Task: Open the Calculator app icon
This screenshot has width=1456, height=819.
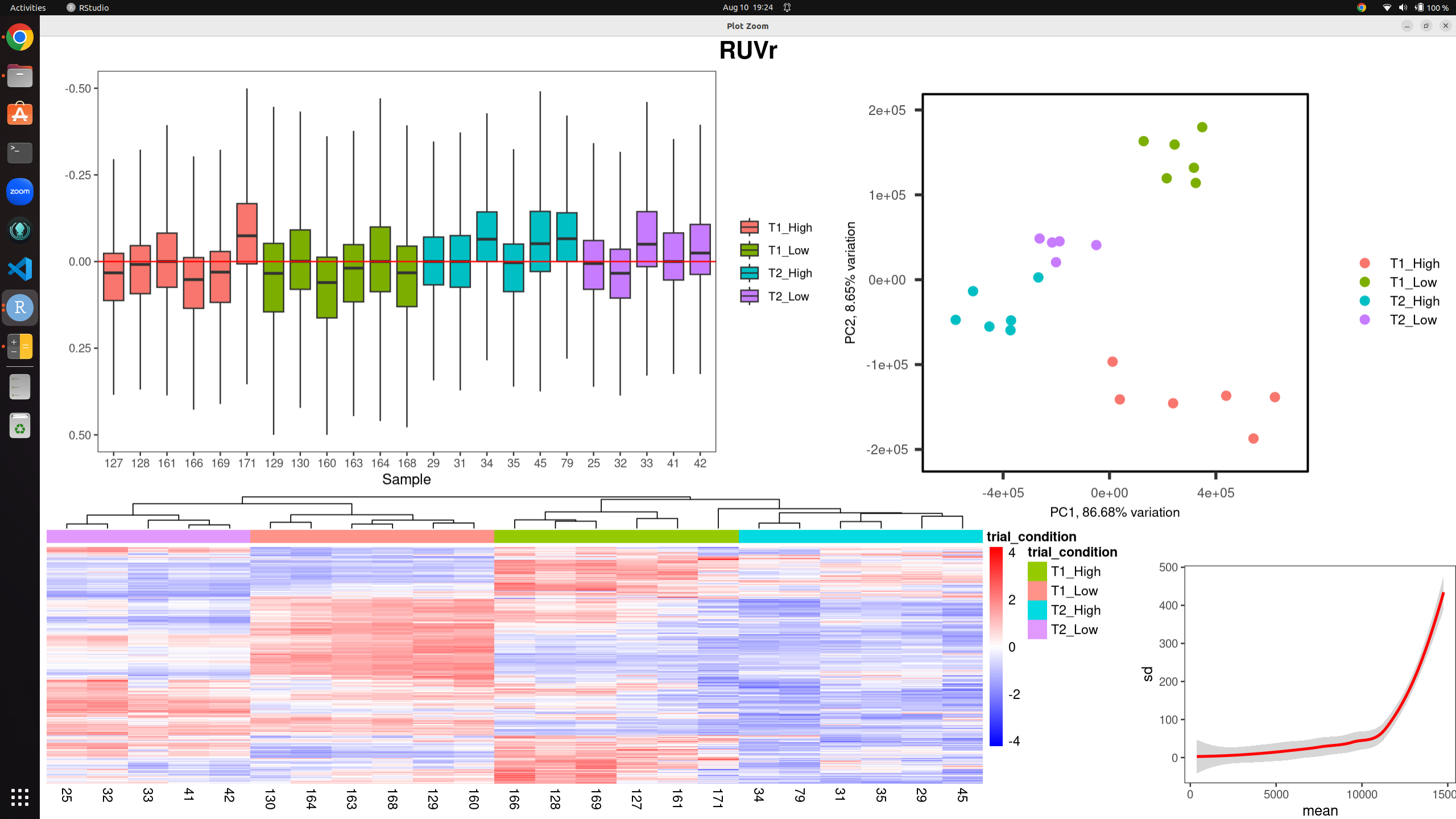Action: click(20, 346)
